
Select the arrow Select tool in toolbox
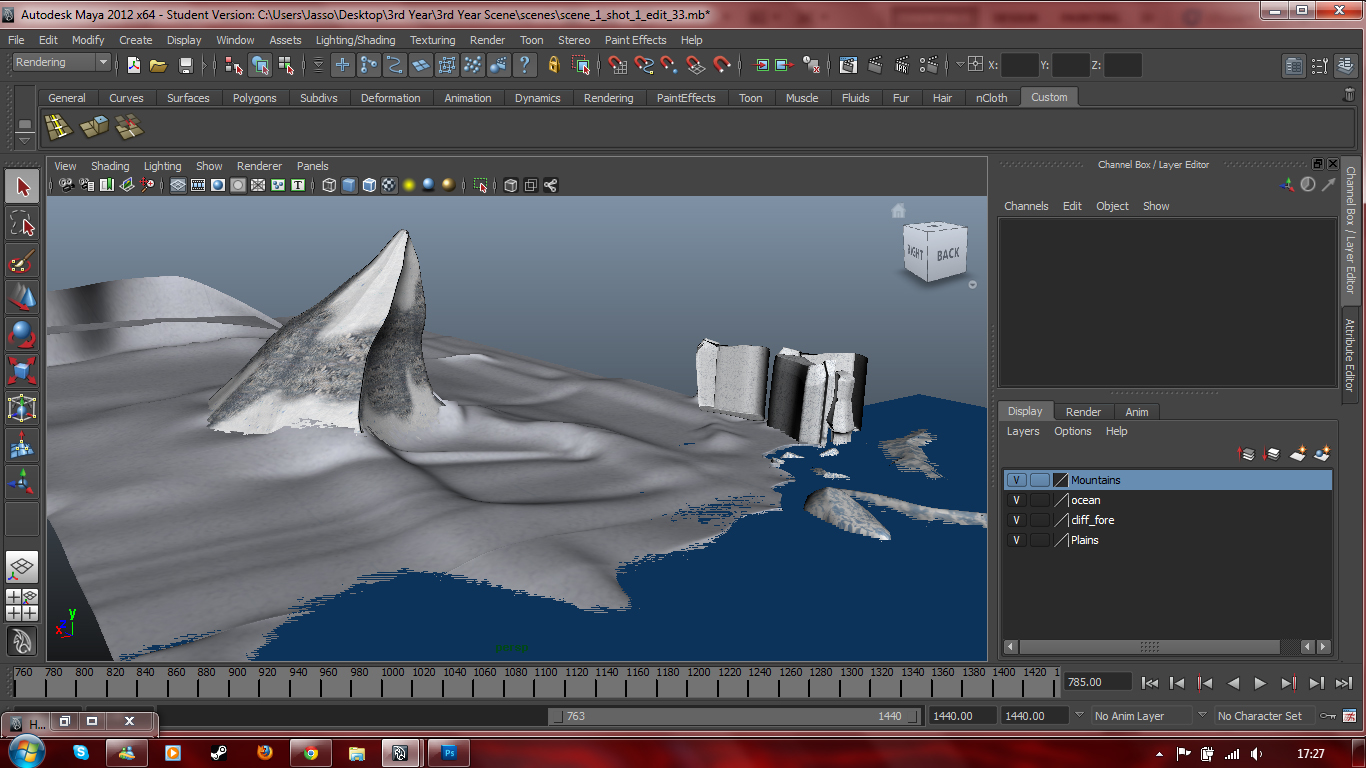pos(22,187)
